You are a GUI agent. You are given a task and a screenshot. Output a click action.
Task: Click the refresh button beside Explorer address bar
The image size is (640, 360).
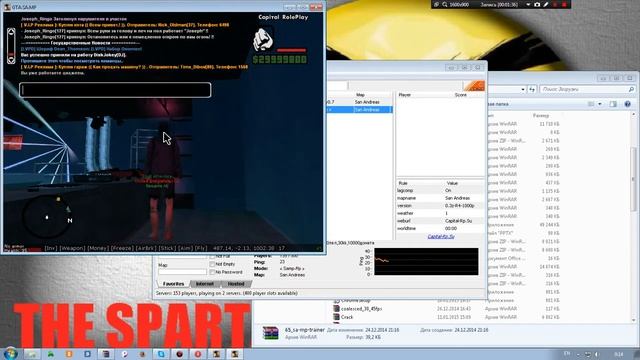pos(532,89)
